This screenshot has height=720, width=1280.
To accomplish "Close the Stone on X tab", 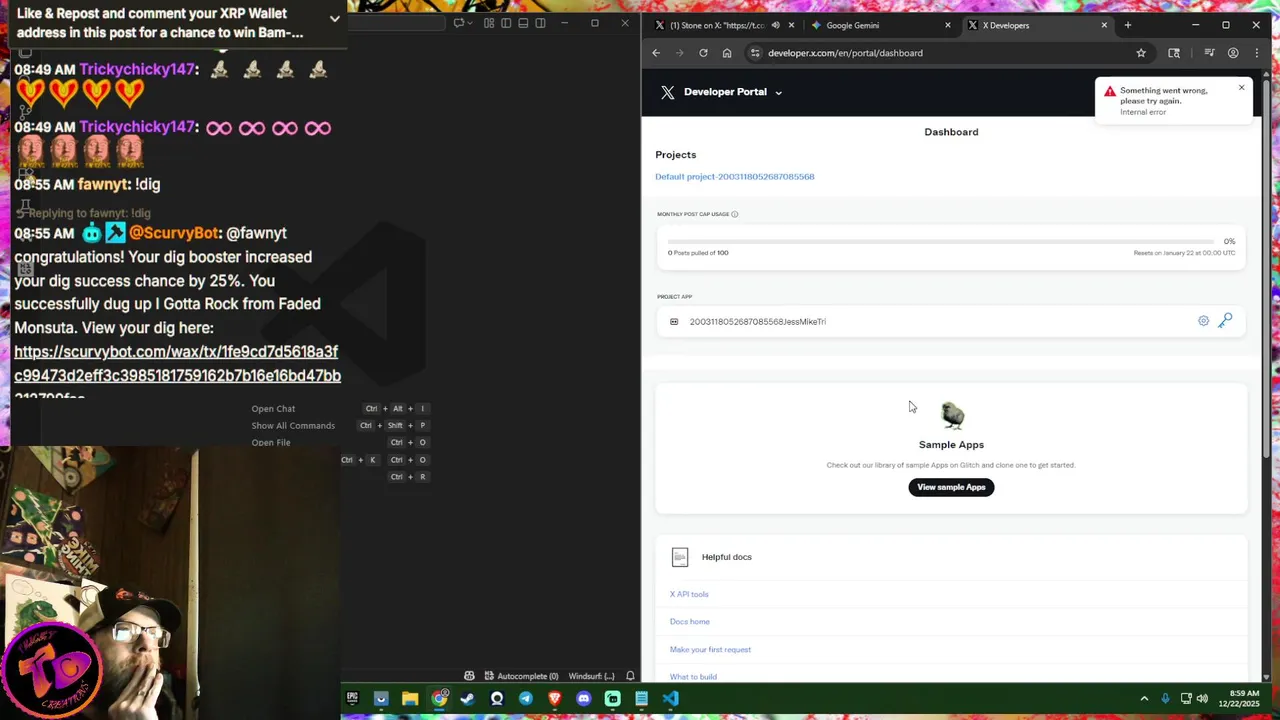I will tap(791, 25).
